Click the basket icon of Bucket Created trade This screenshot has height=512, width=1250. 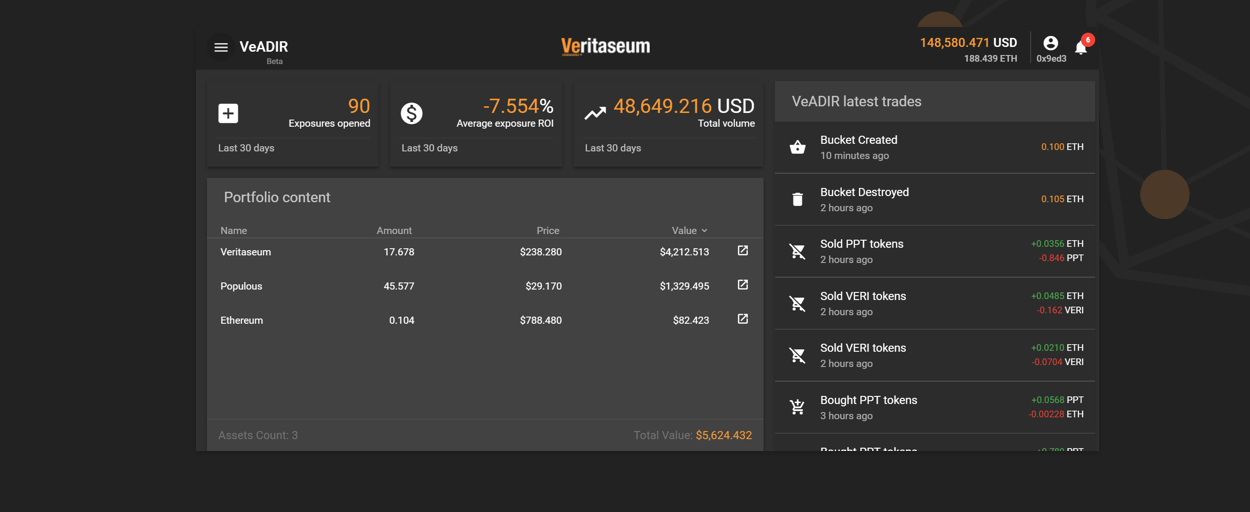click(797, 147)
